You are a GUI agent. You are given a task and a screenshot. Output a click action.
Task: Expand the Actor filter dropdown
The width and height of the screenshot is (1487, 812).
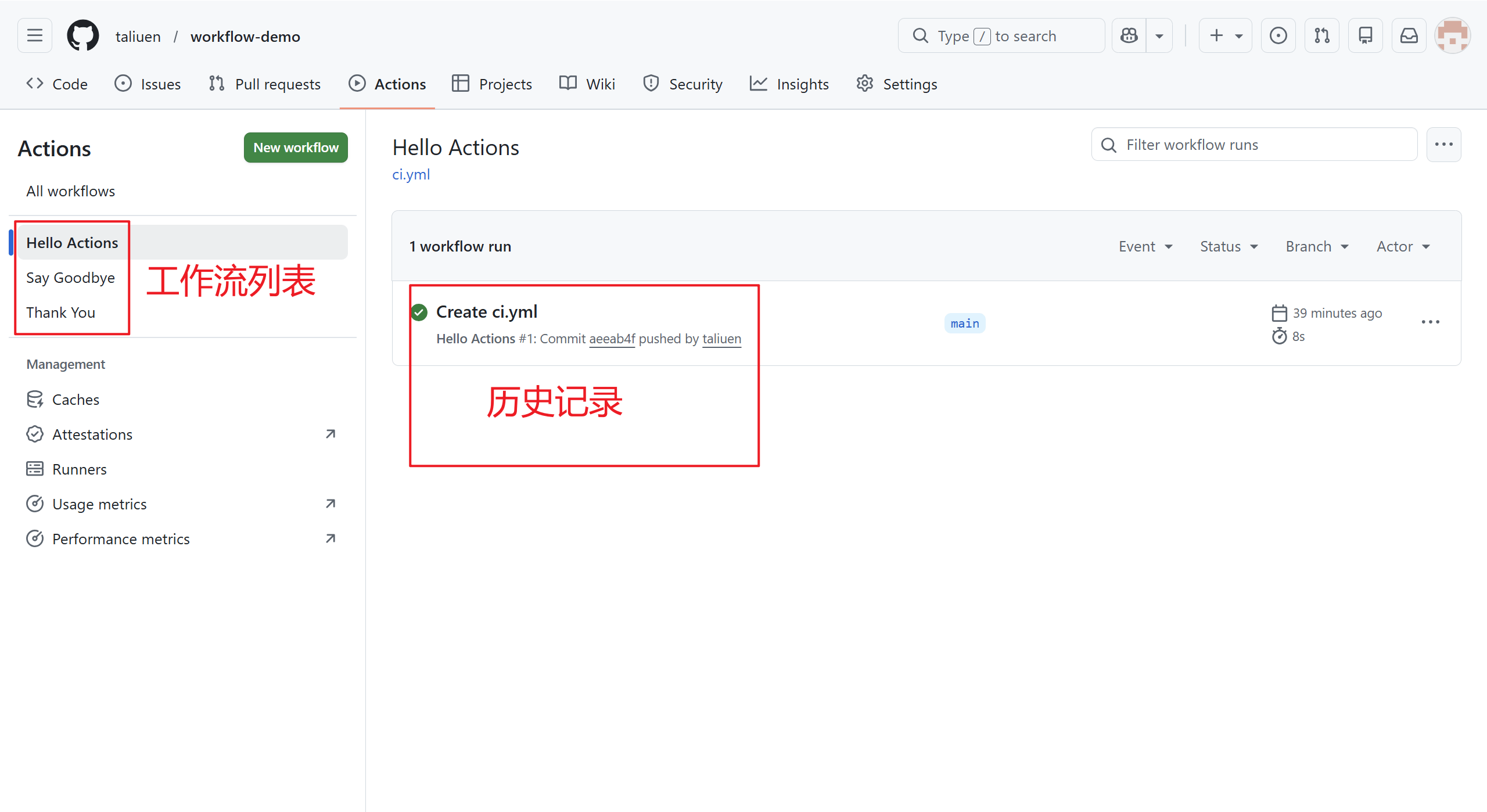click(x=1403, y=247)
